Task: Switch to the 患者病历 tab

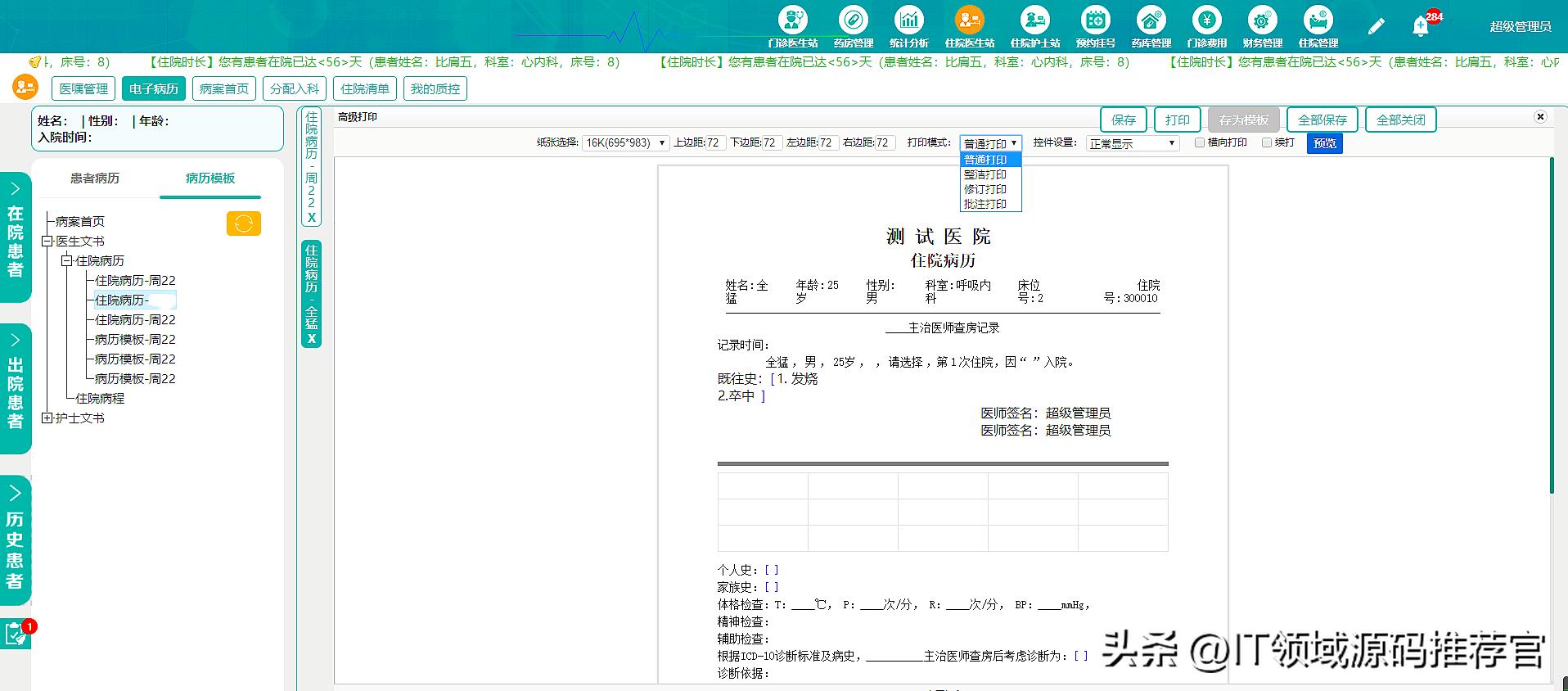Action: pyautogui.click(x=95, y=178)
